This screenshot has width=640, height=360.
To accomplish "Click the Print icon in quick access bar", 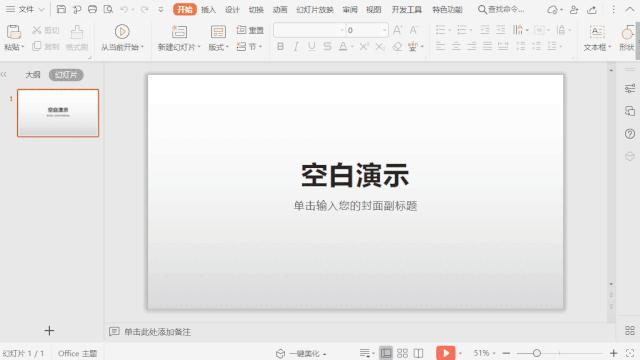I will (93, 9).
